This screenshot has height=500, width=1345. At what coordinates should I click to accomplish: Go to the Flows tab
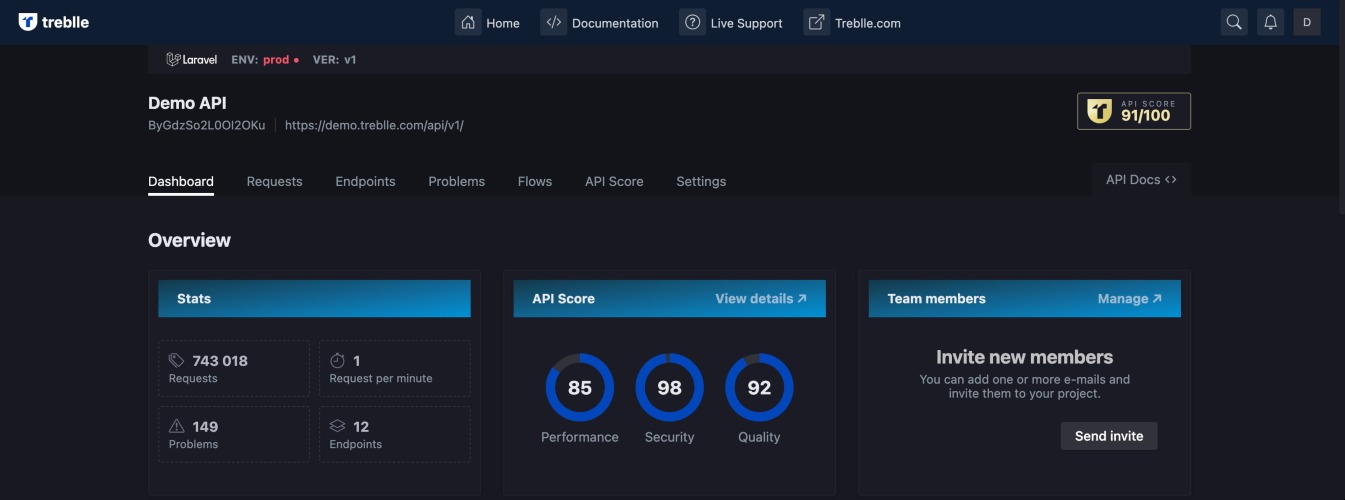[x=535, y=181]
